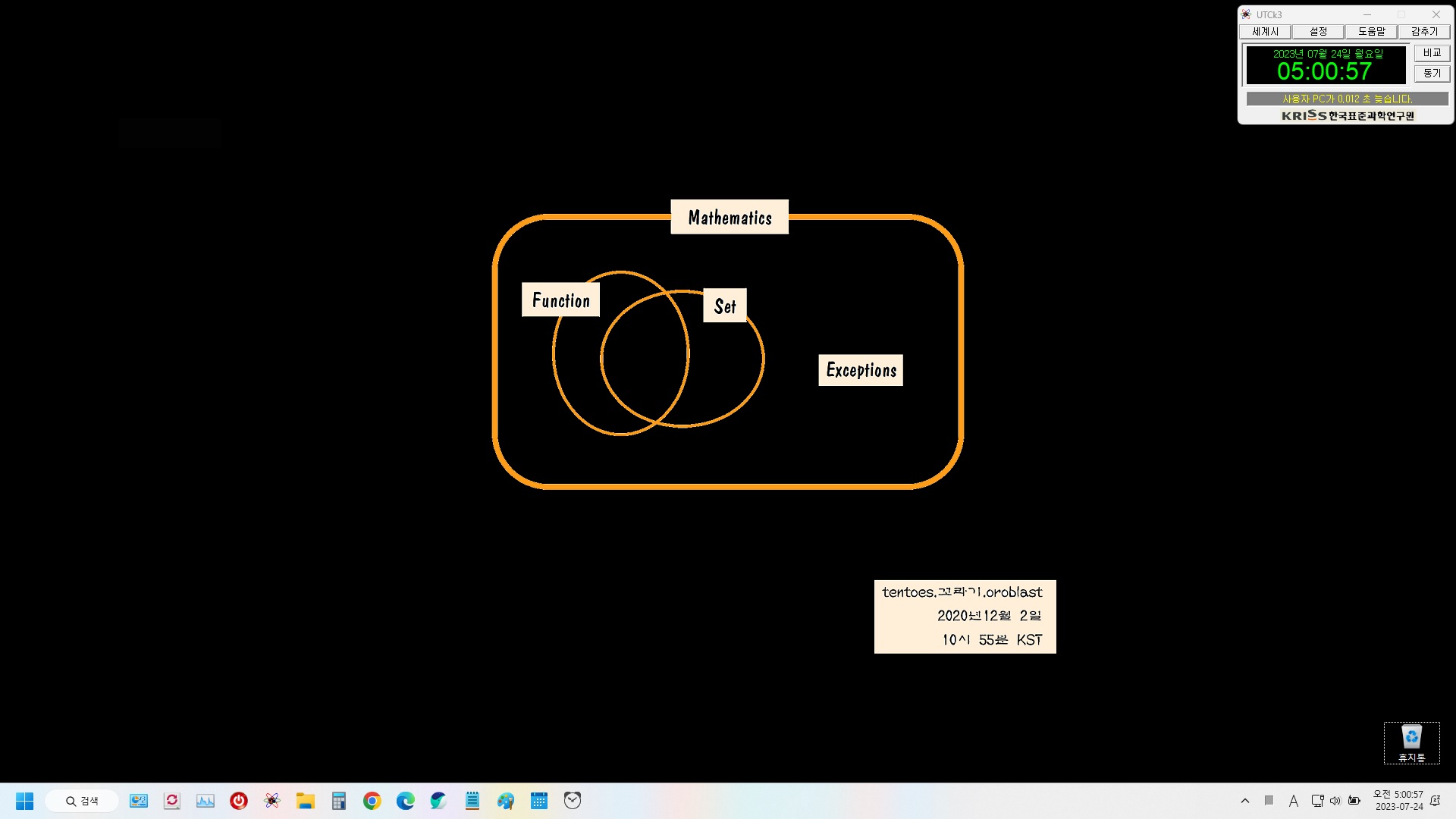Open the alarm clock taskbar icon
Viewport: 1456px width, 819px height.
(x=572, y=801)
